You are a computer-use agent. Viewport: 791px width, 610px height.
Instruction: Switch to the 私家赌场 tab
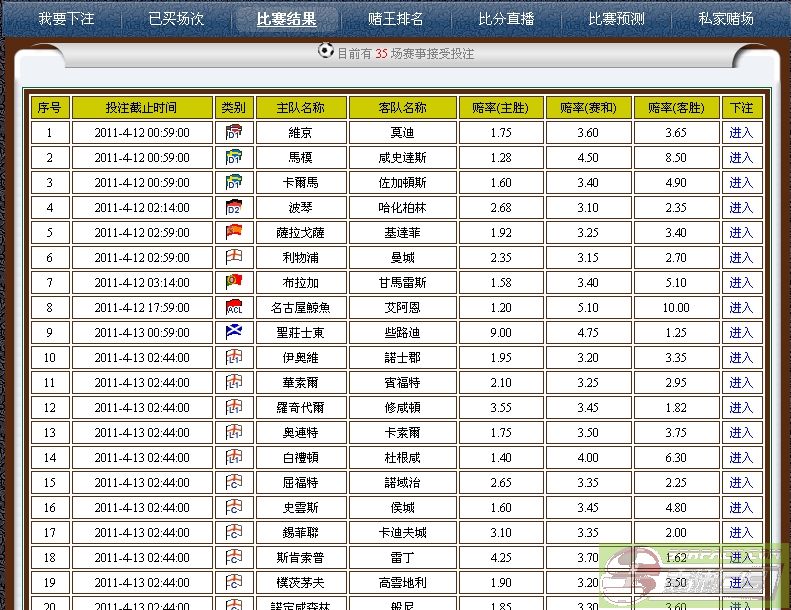click(726, 18)
